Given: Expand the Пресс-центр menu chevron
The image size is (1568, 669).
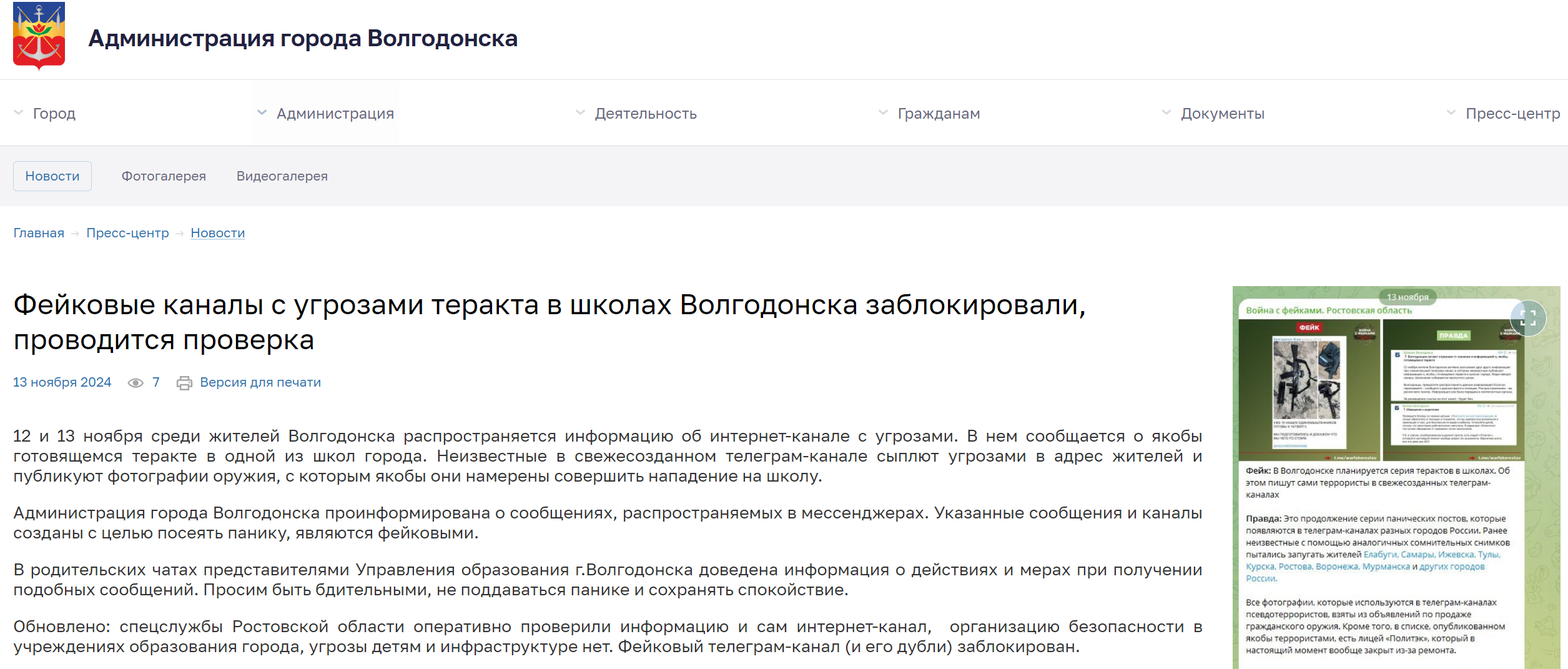Looking at the screenshot, I should point(1451,112).
